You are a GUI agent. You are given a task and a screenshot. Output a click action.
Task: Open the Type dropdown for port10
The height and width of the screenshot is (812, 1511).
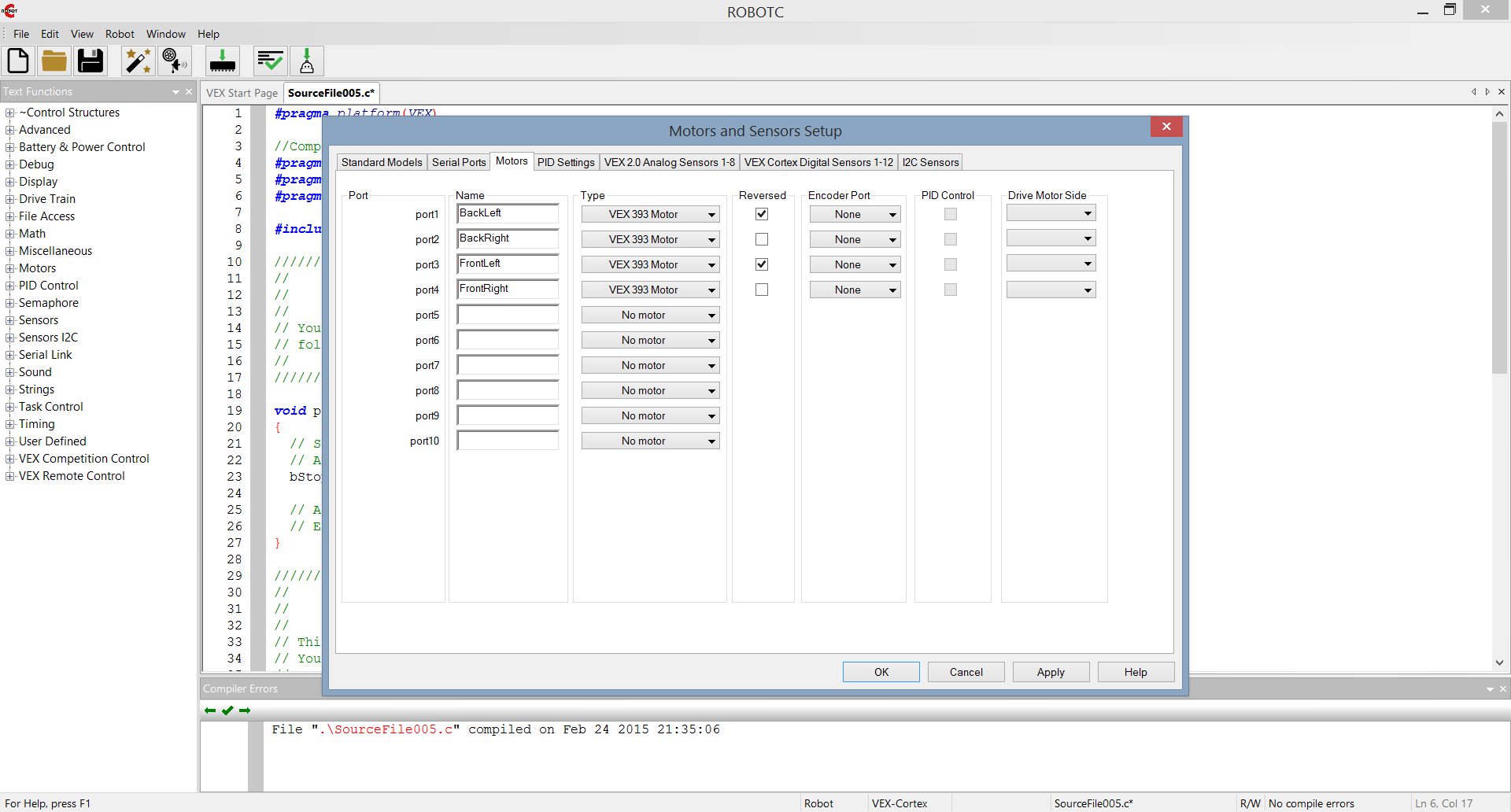point(650,441)
